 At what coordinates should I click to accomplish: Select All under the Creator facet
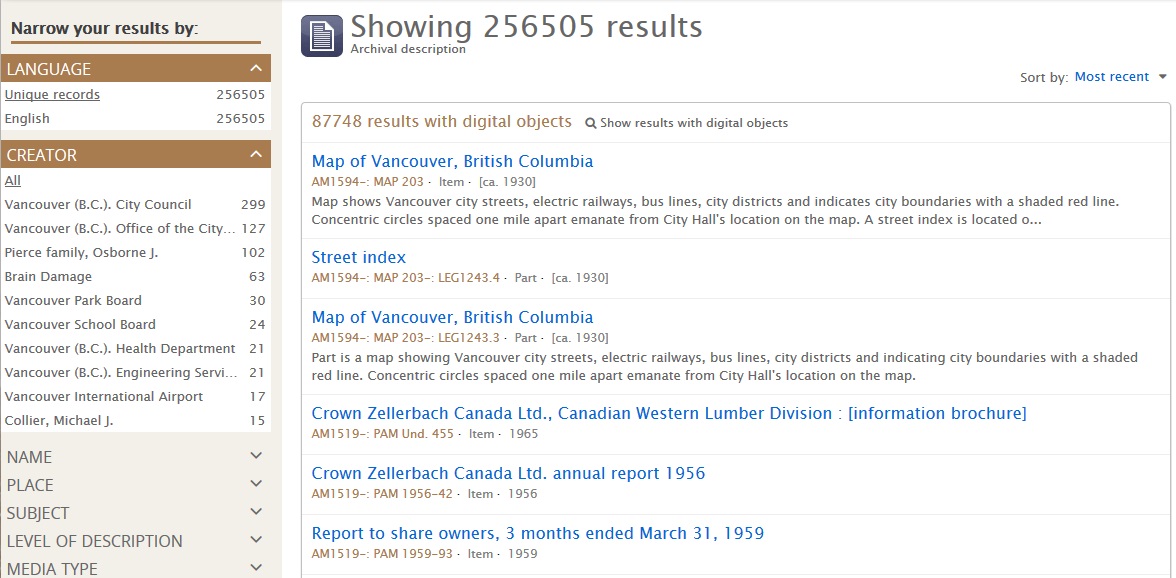click(x=13, y=181)
